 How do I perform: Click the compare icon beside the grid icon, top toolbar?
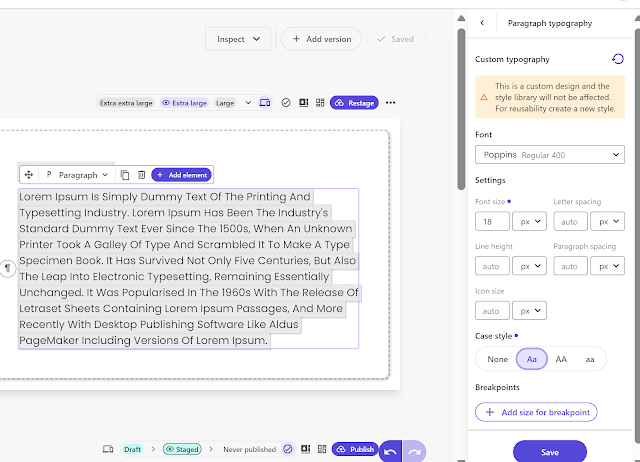(304, 103)
